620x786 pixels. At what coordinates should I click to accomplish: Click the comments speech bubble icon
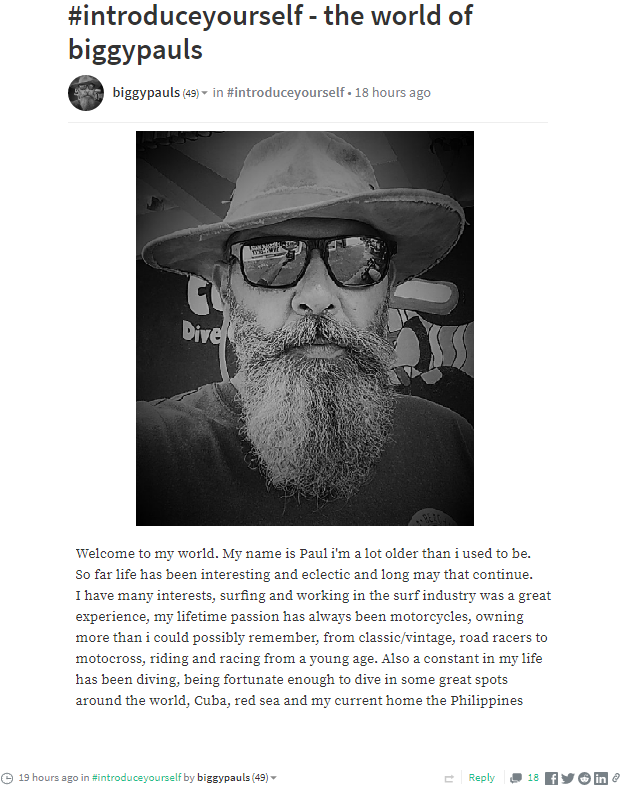pyautogui.click(x=515, y=778)
